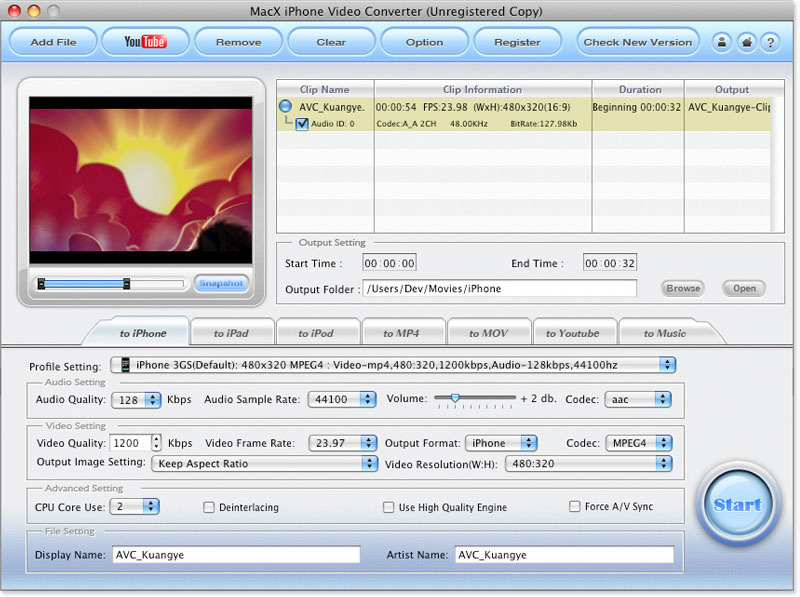
Task: Click the Video Quality stepper arrows
Action: click(156, 443)
